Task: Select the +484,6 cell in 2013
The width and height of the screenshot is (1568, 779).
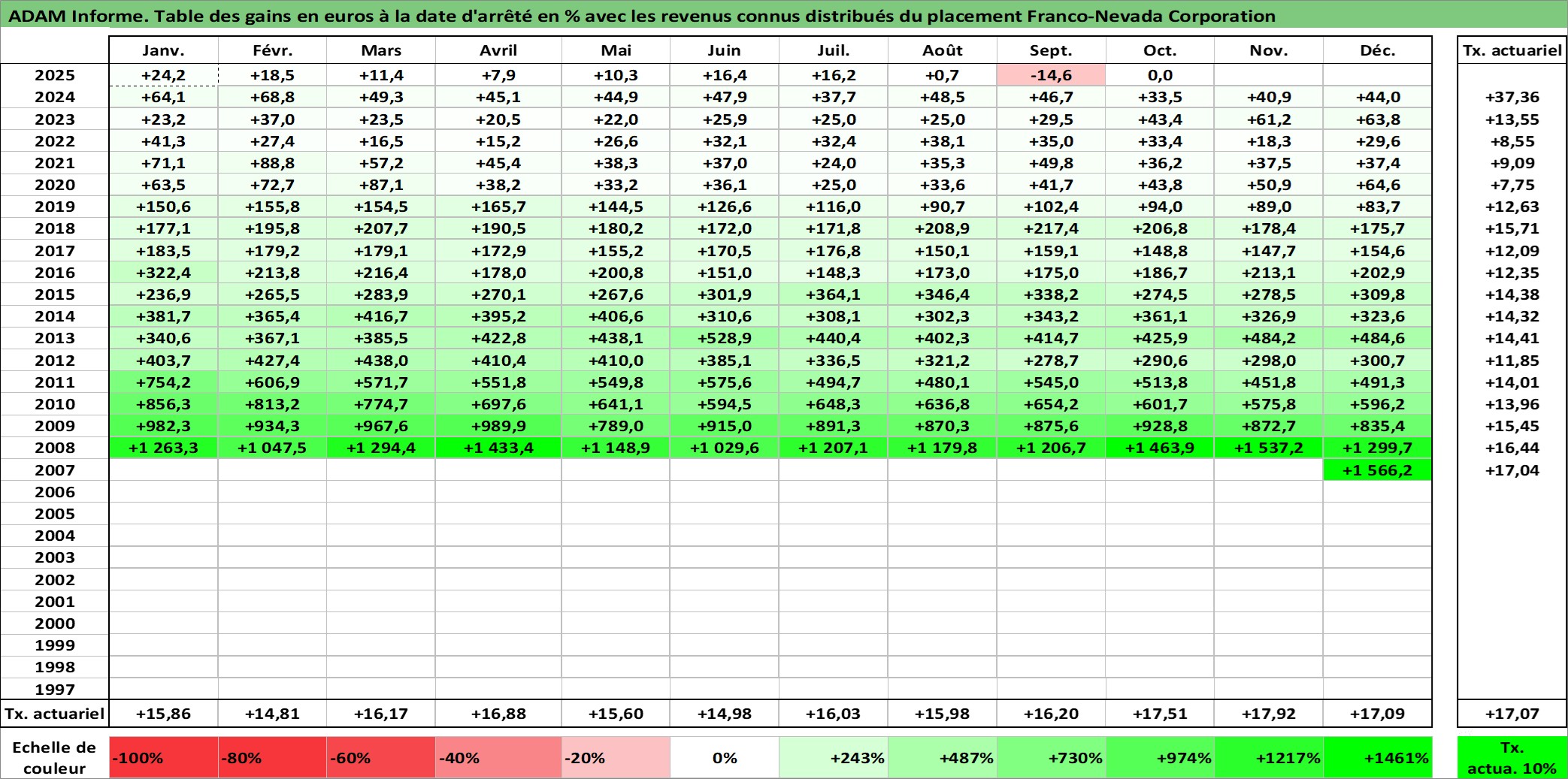Action: 1377,338
